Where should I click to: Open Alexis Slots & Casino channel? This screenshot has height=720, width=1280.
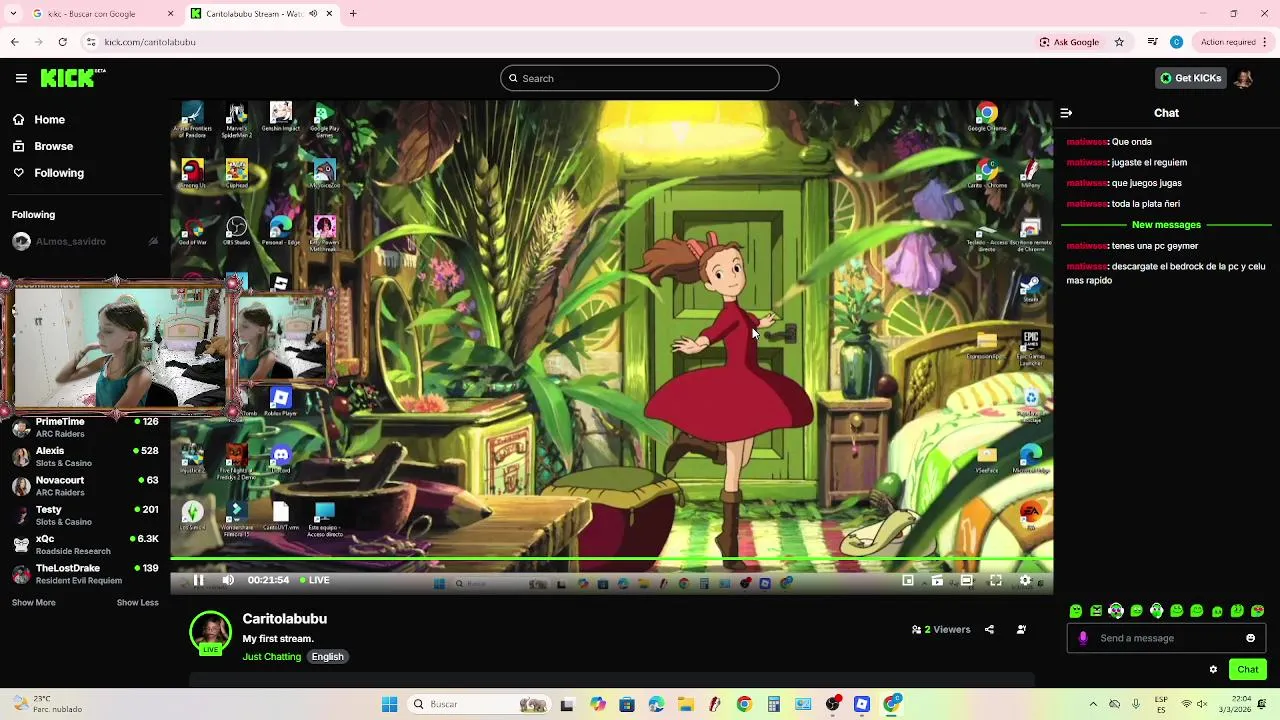(x=85, y=457)
